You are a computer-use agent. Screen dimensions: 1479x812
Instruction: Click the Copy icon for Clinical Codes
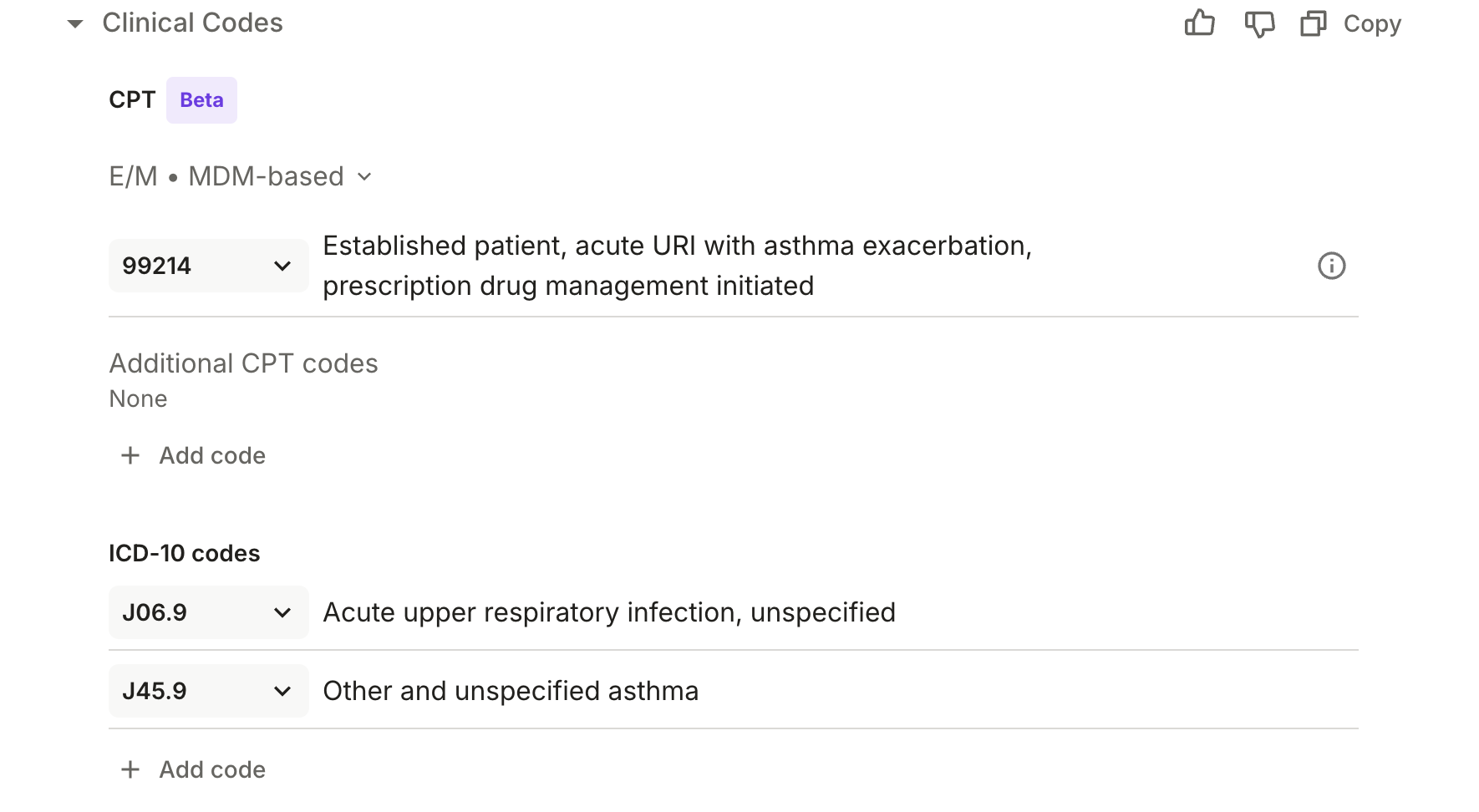point(1312,23)
